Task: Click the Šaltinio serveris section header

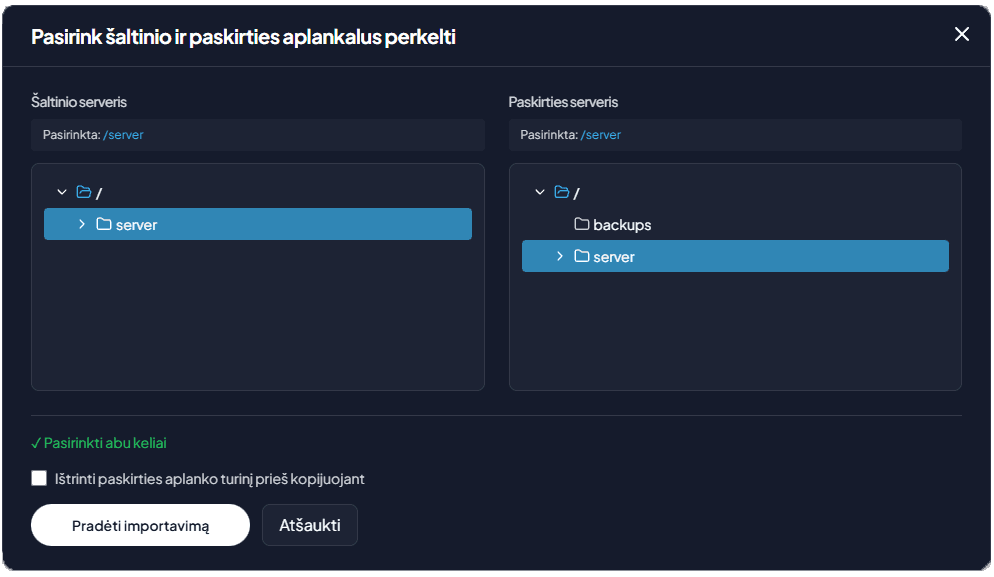Action: 78,101
